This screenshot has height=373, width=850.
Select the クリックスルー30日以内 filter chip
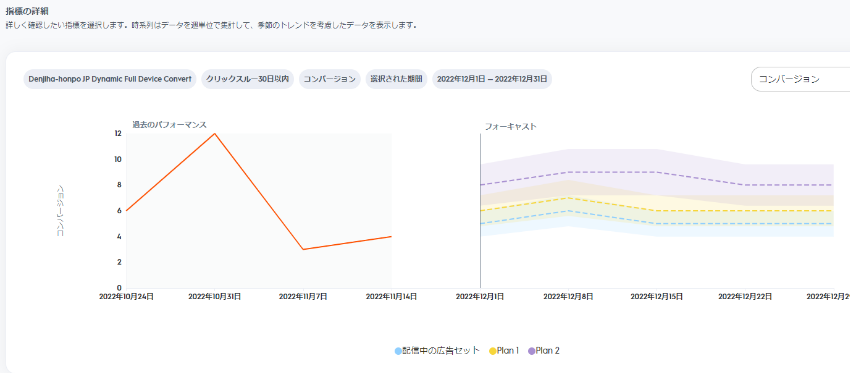247,79
